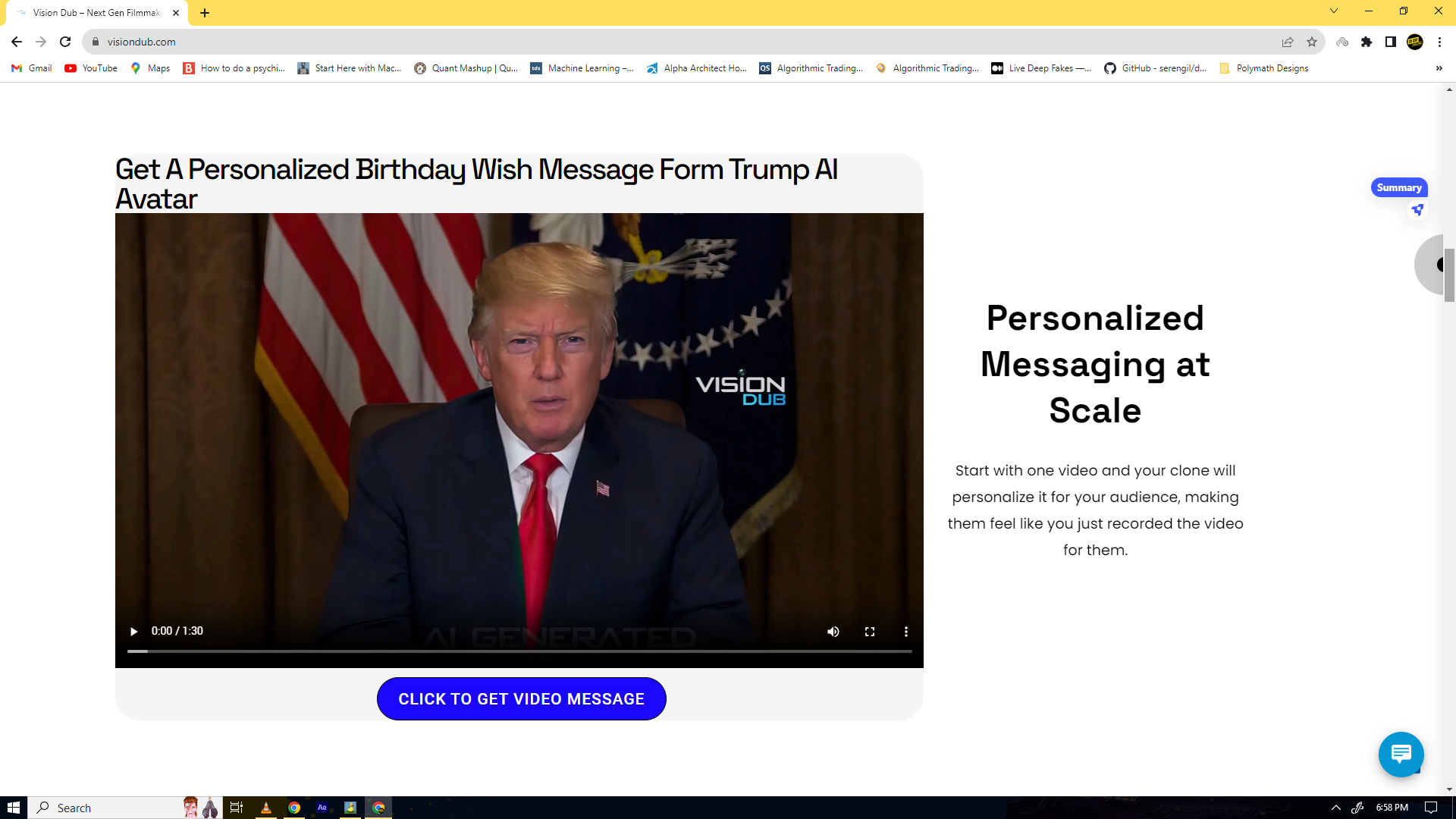This screenshot has width=1456, height=819.
Task: Open the blue chat widget
Action: 1400,754
